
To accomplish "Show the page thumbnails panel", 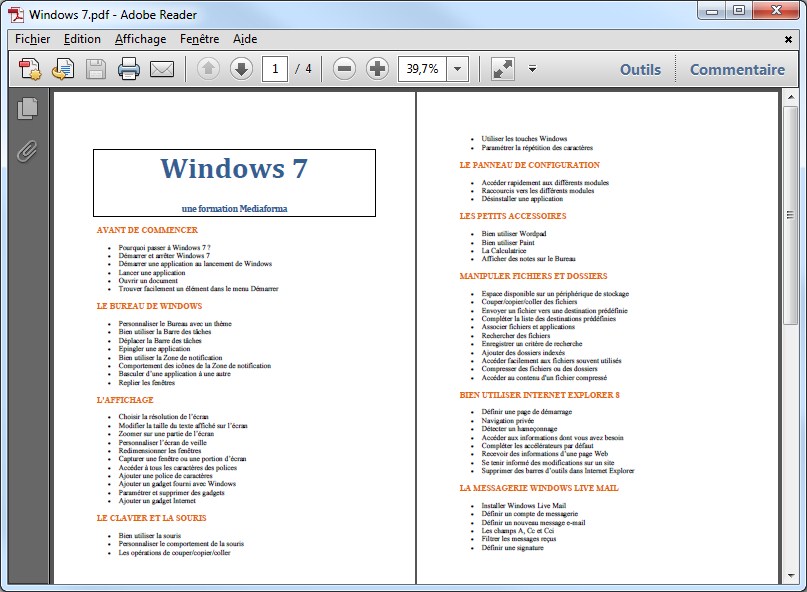I will tap(27, 109).
